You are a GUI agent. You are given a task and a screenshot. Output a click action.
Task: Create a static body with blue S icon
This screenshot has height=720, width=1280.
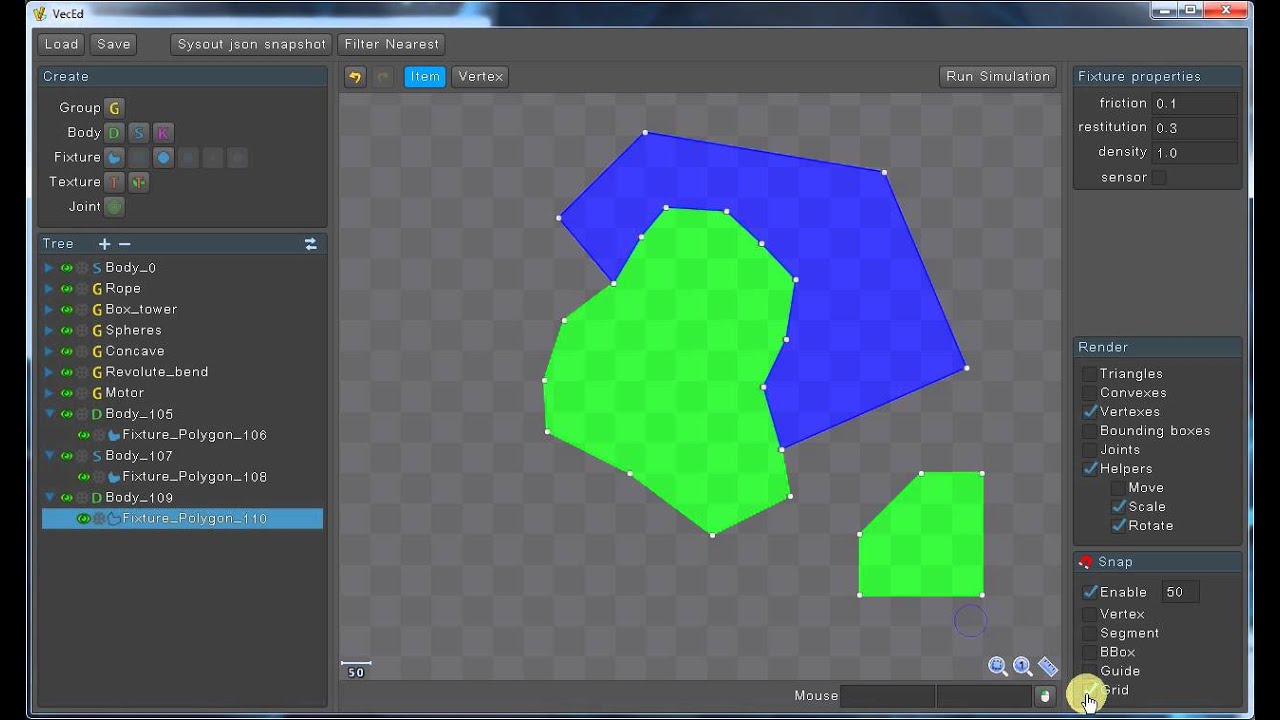(x=139, y=133)
